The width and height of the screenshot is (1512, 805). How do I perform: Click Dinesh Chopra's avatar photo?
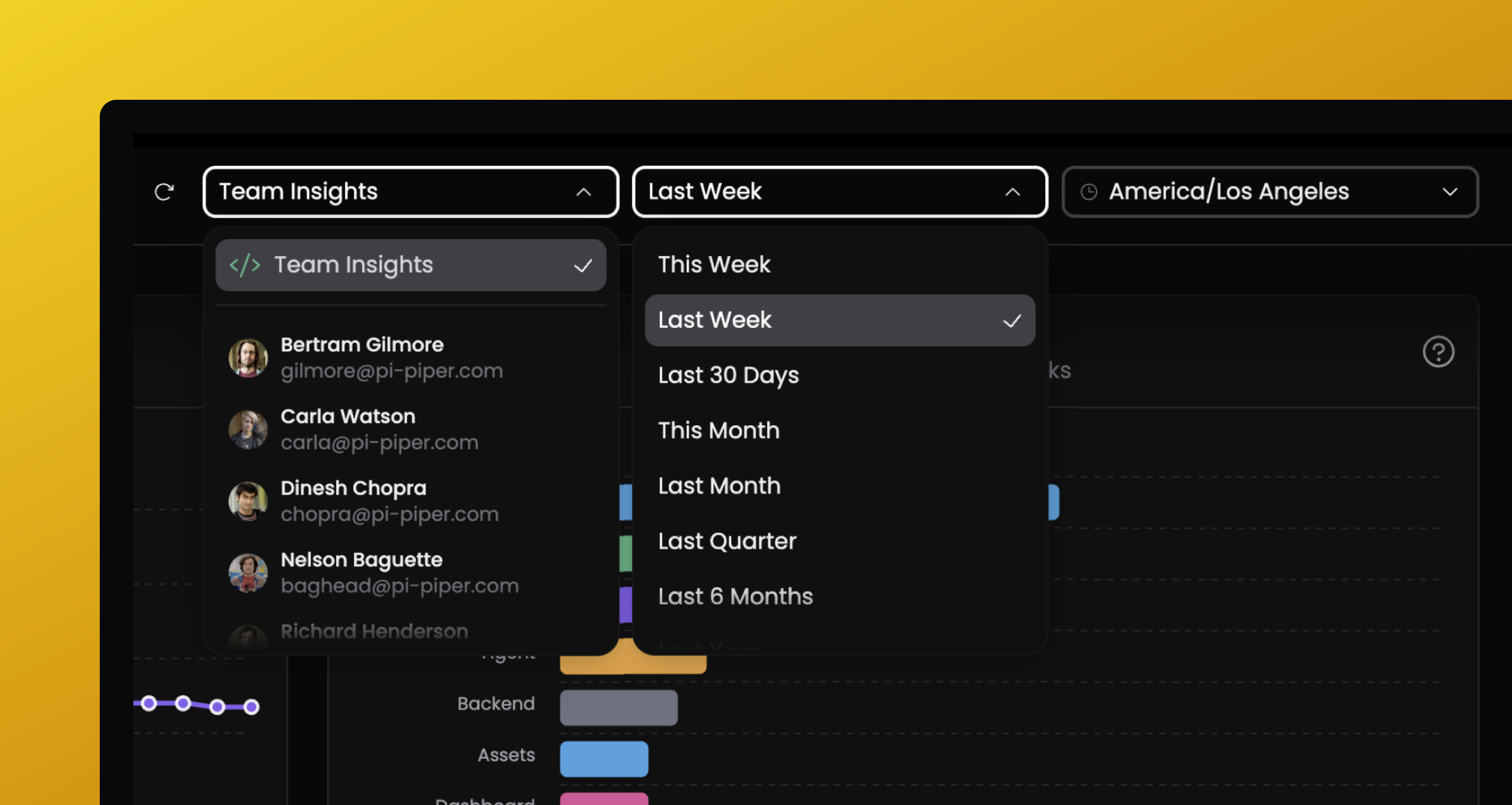click(248, 501)
